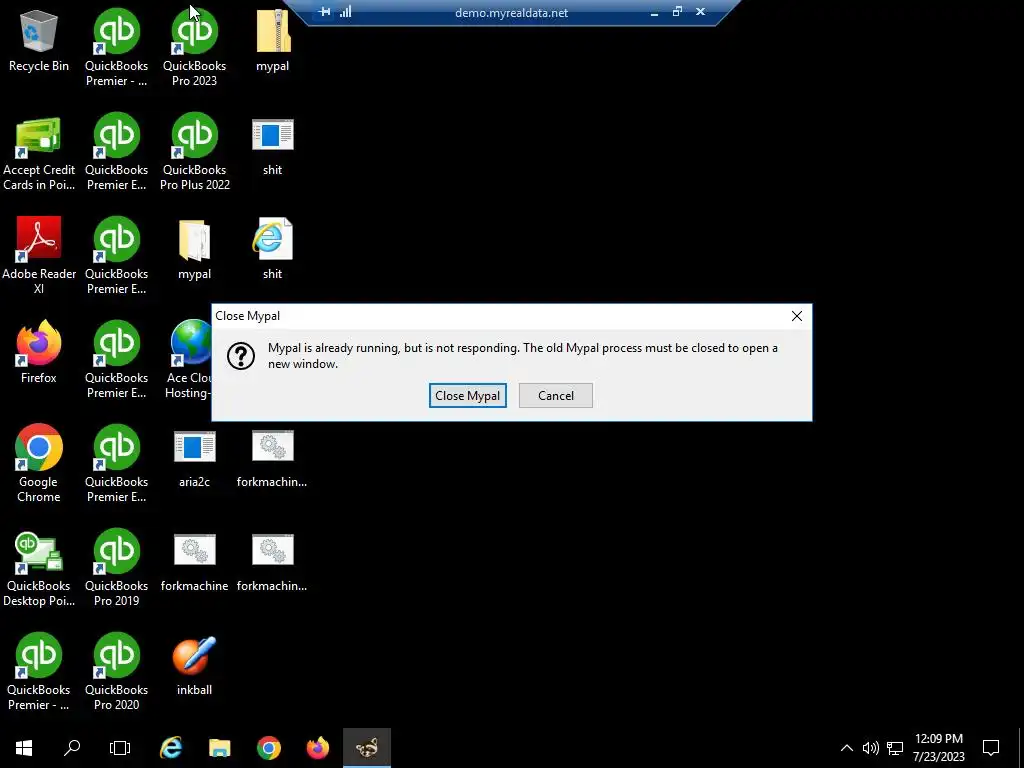
Task: Select the aria2c desktop icon
Action: 195,459
